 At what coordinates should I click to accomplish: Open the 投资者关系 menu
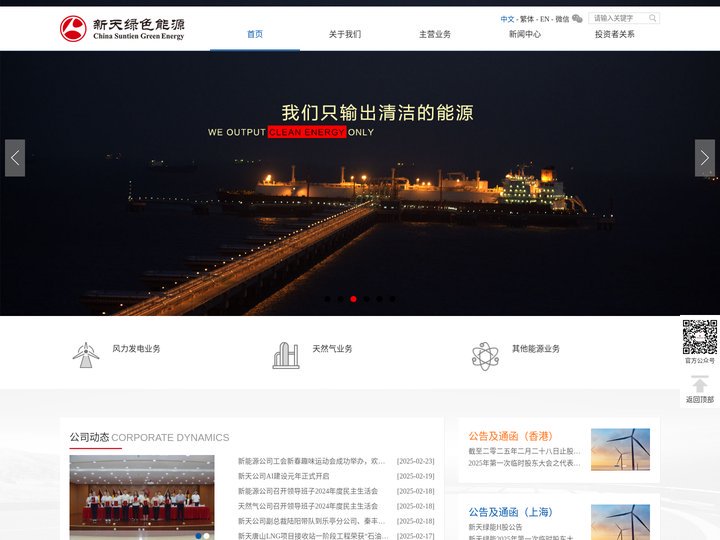tap(615, 34)
